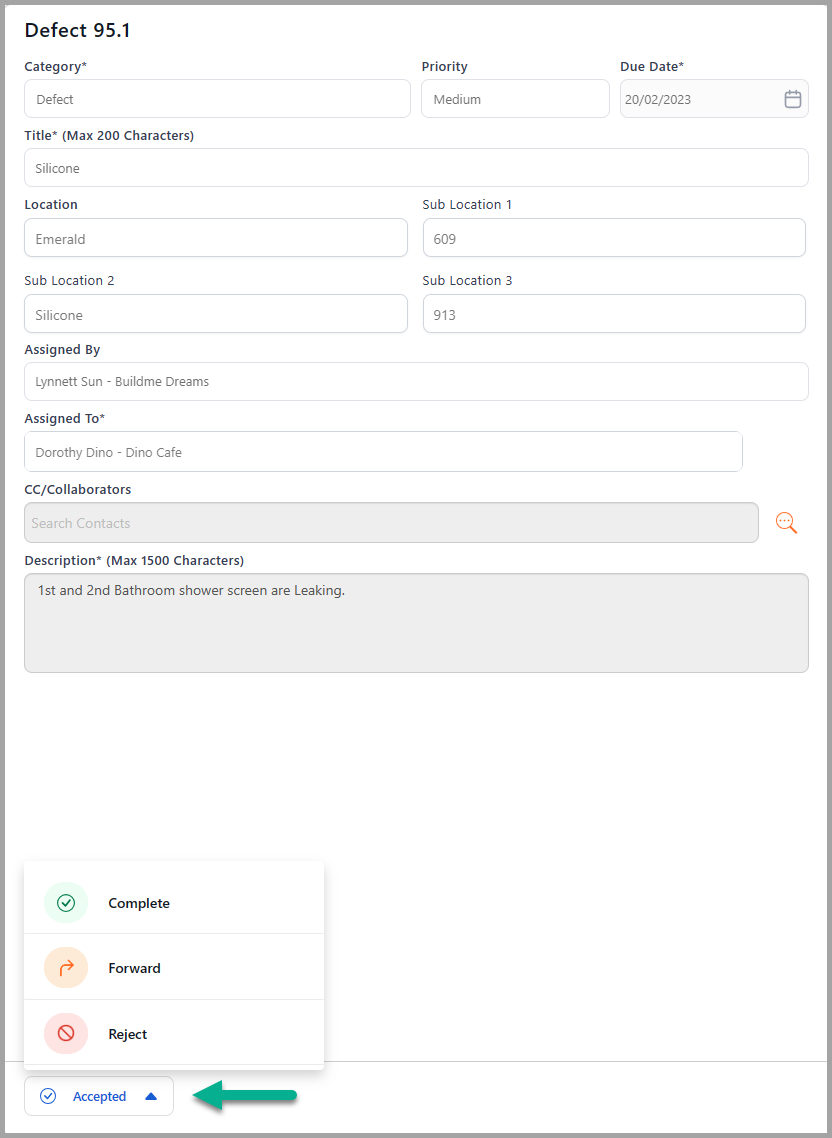
Task: Click the blue check icon beside Accepted
Action: 48,1096
